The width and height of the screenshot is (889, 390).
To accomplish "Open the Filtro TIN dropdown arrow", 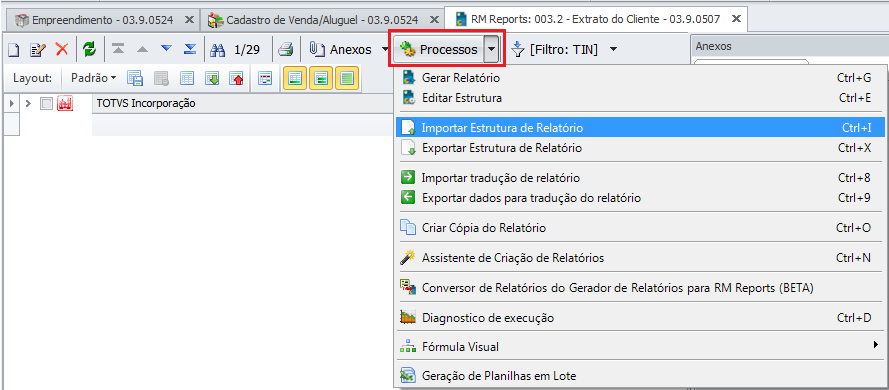I will pyautogui.click(x=613, y=50).
